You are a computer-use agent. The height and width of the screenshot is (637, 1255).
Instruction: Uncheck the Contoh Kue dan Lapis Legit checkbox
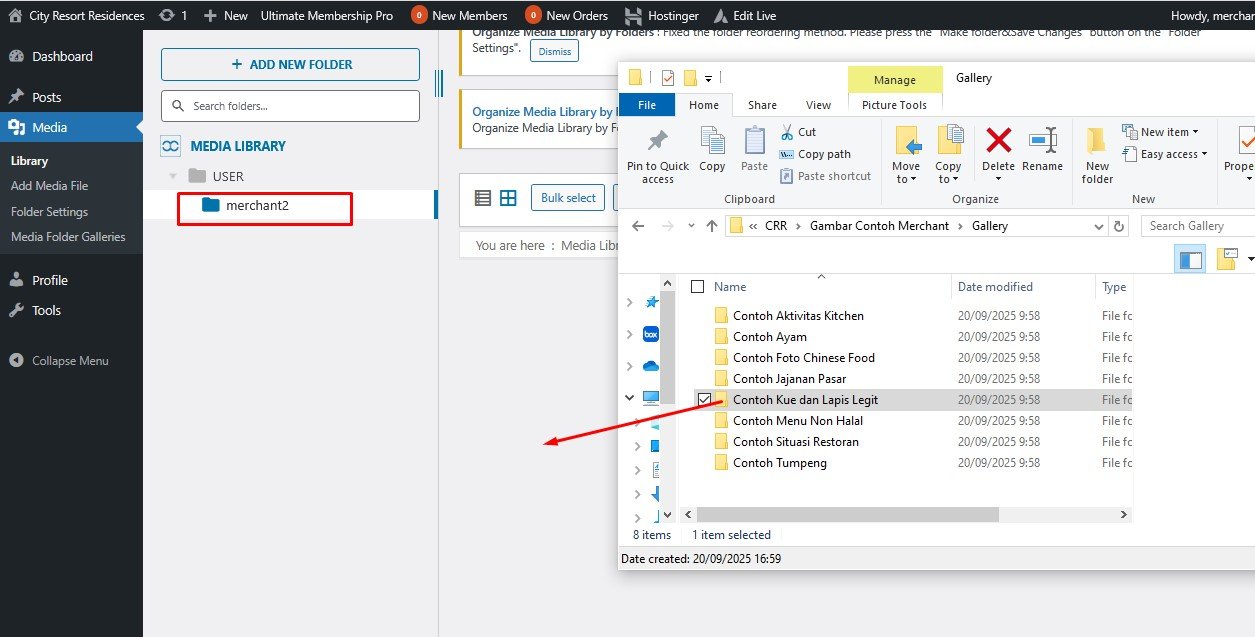704,400
